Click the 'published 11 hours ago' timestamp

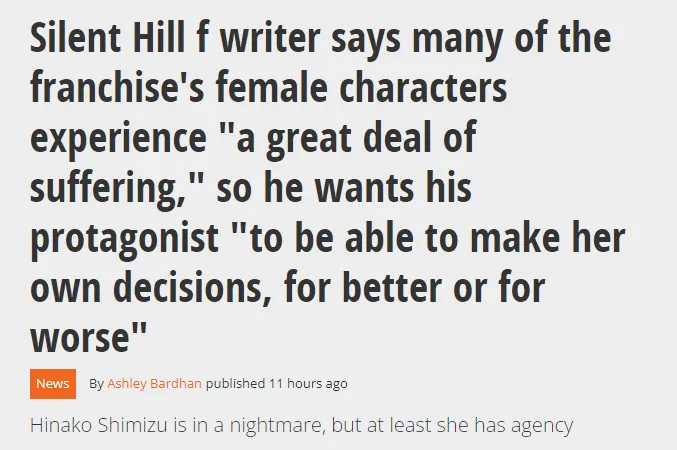pyautogui.click(x=276, y=383)
